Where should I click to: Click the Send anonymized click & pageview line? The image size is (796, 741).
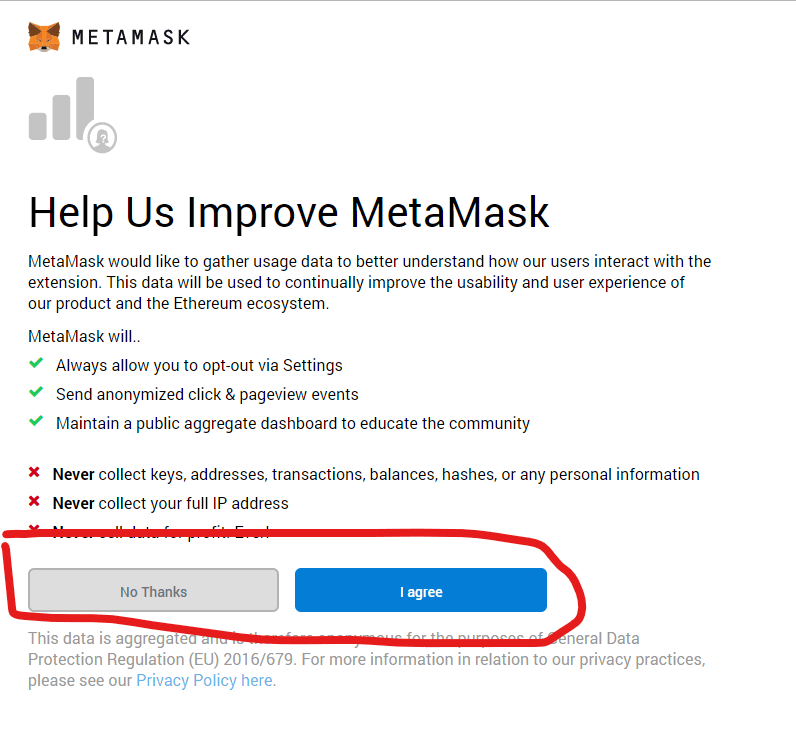pyautogui.click(x=207, y=394)
